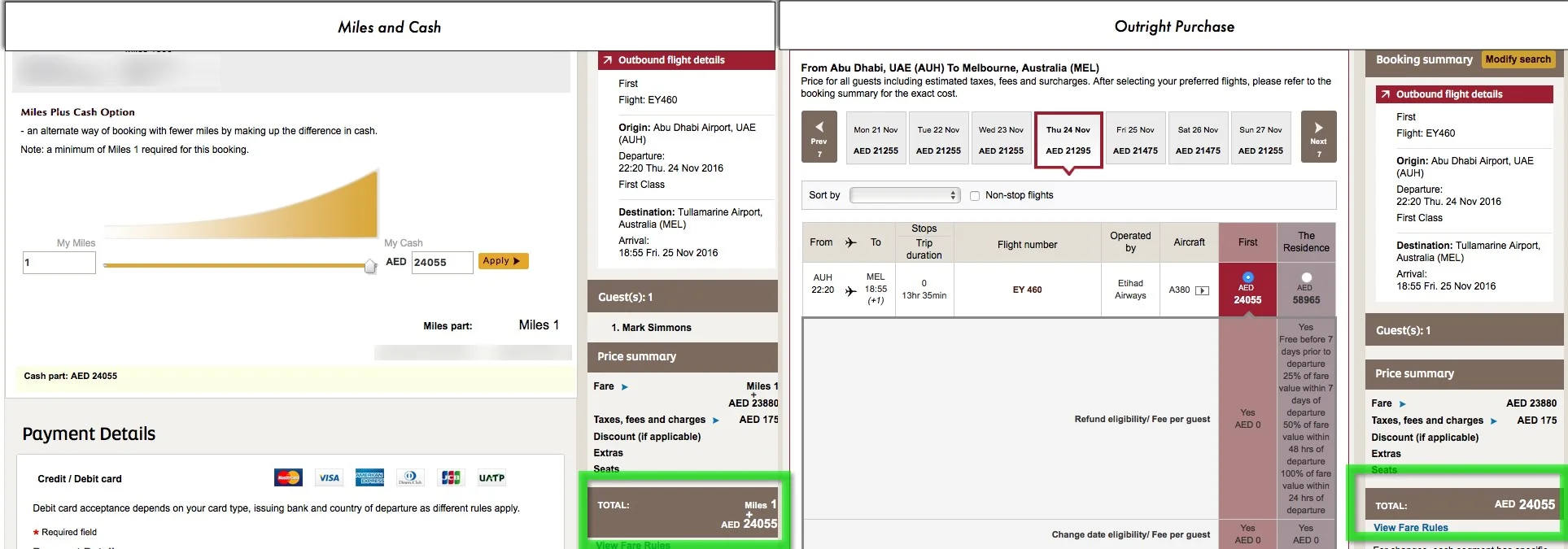
Task: Select the Fri 25 Nov date tab
Action: click(x=1135, y=138)
